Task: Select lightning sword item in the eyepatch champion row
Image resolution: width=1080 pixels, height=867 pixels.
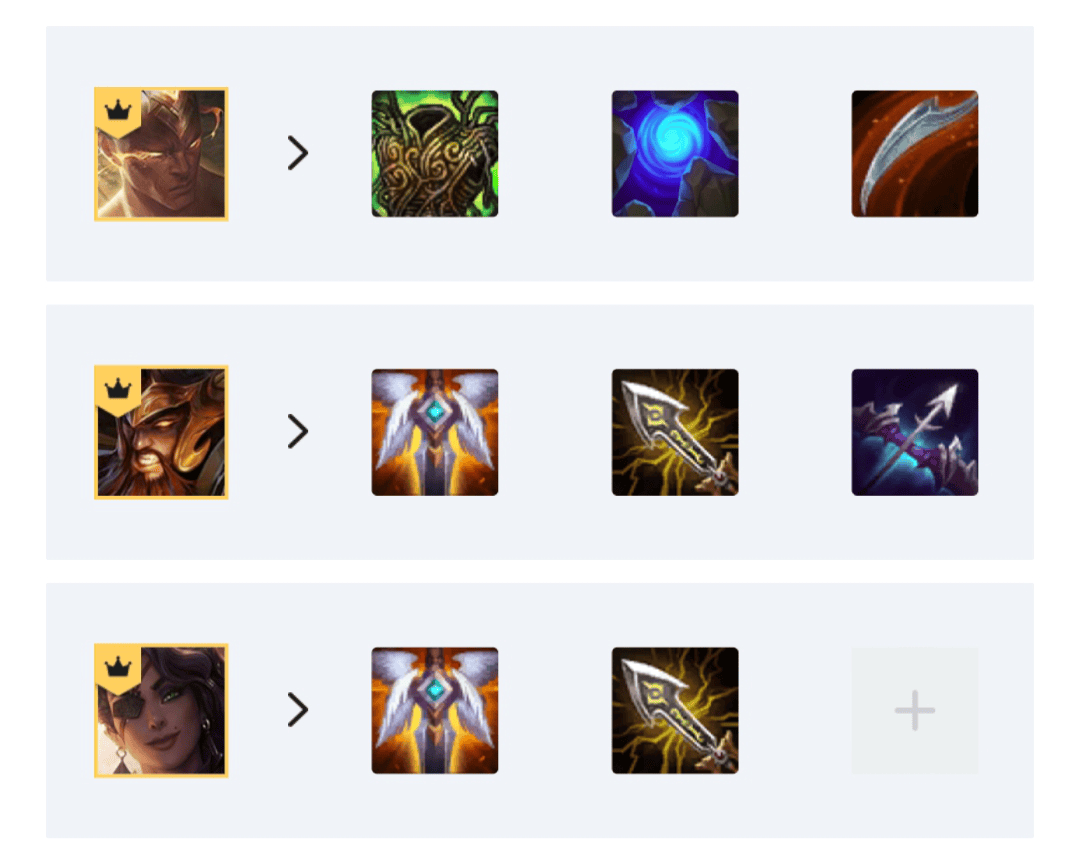Action: 675,710
